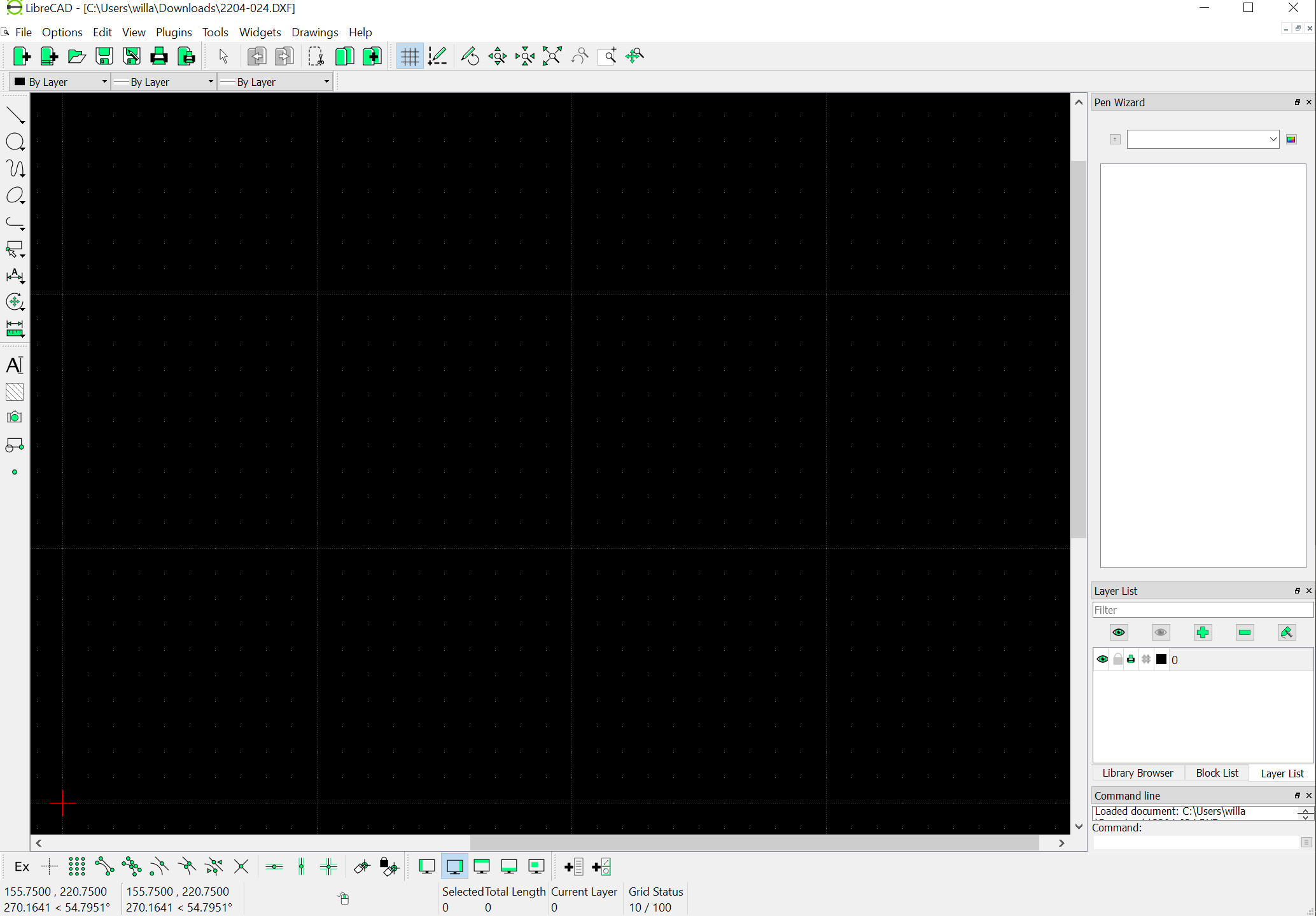Viewport: 1316px width, 916px height.
Task: Open the Polyline tools menu
Action: (x=15, y=222)
